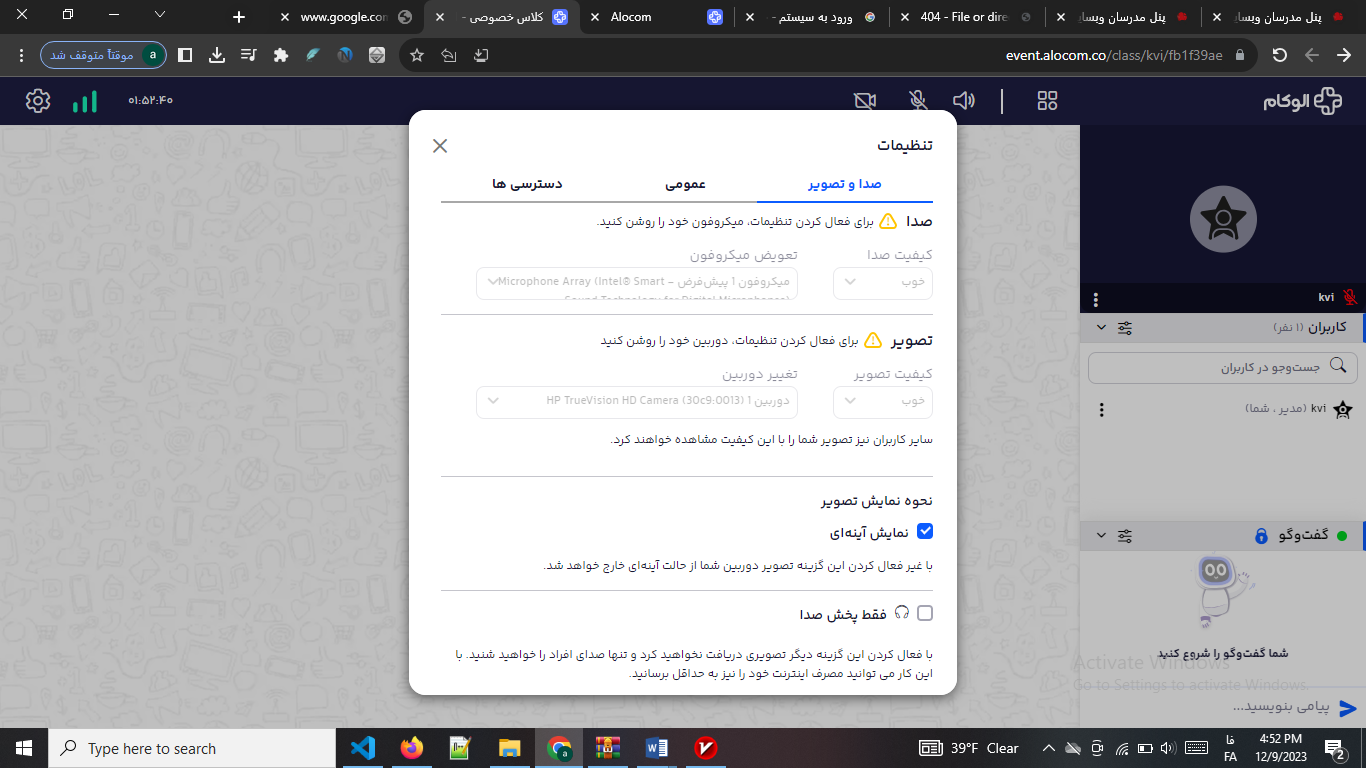Click the الوکام logo
Screen dimensions: 1366x768
coord(1301,101)
